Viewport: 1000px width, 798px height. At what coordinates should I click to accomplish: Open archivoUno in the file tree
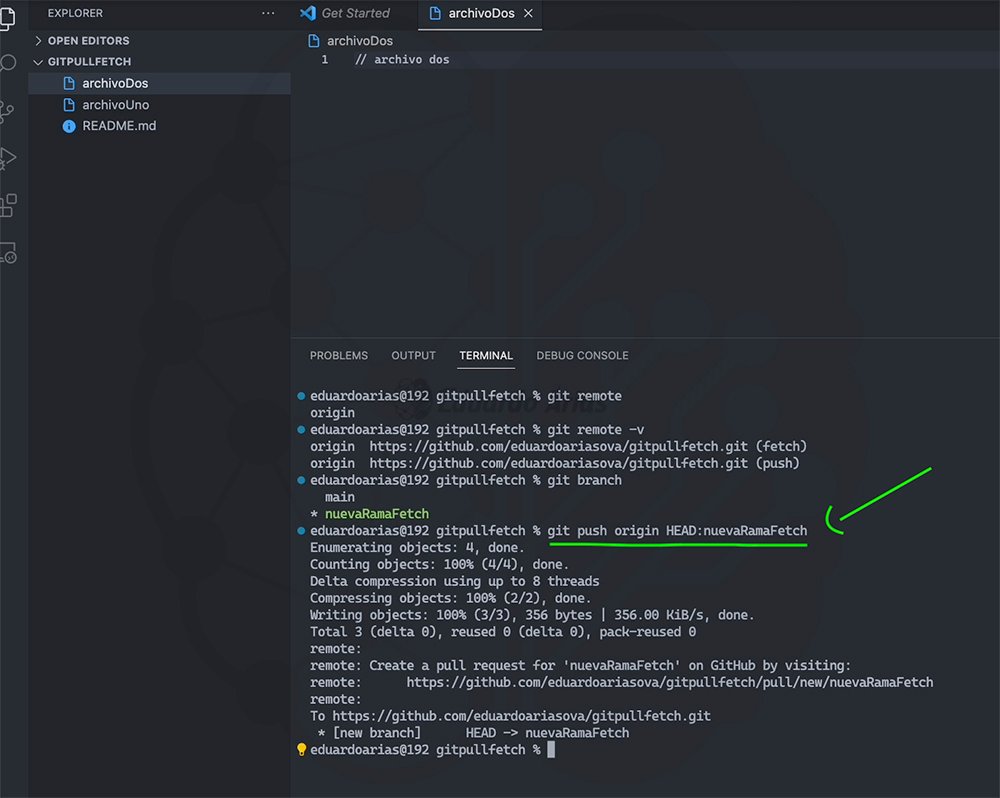[159, 105]
